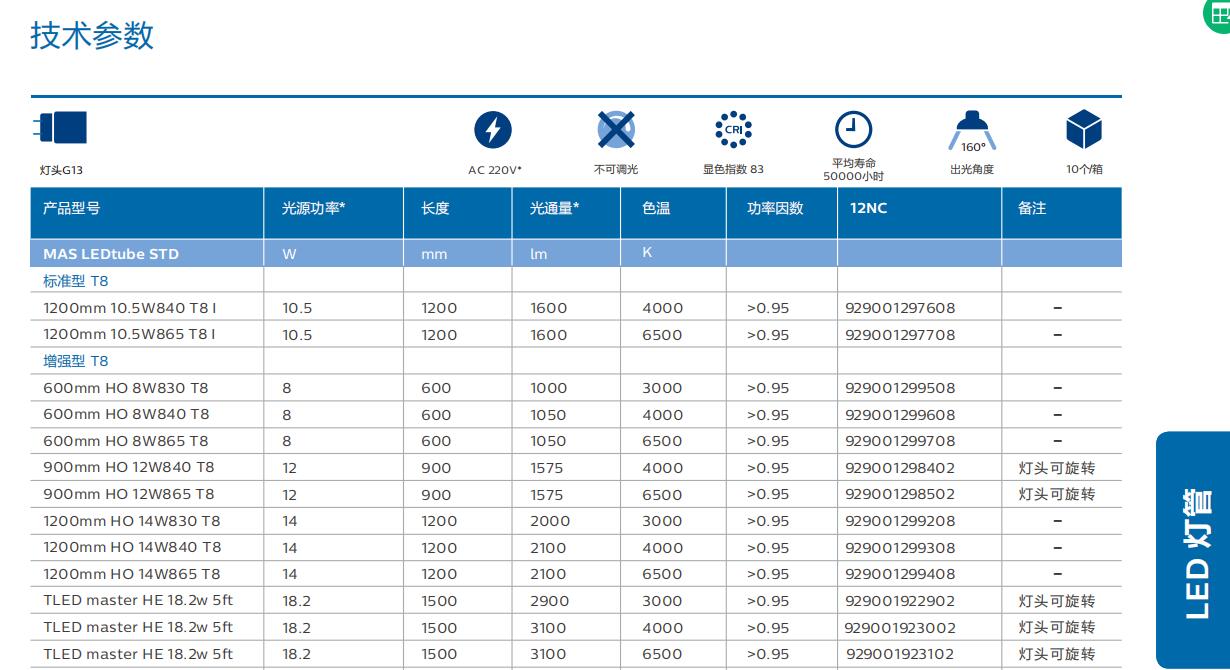The width and height of the screenshot is (1230, 670).
Task: Click the 12NC column header
Action: tap(868, 208)
